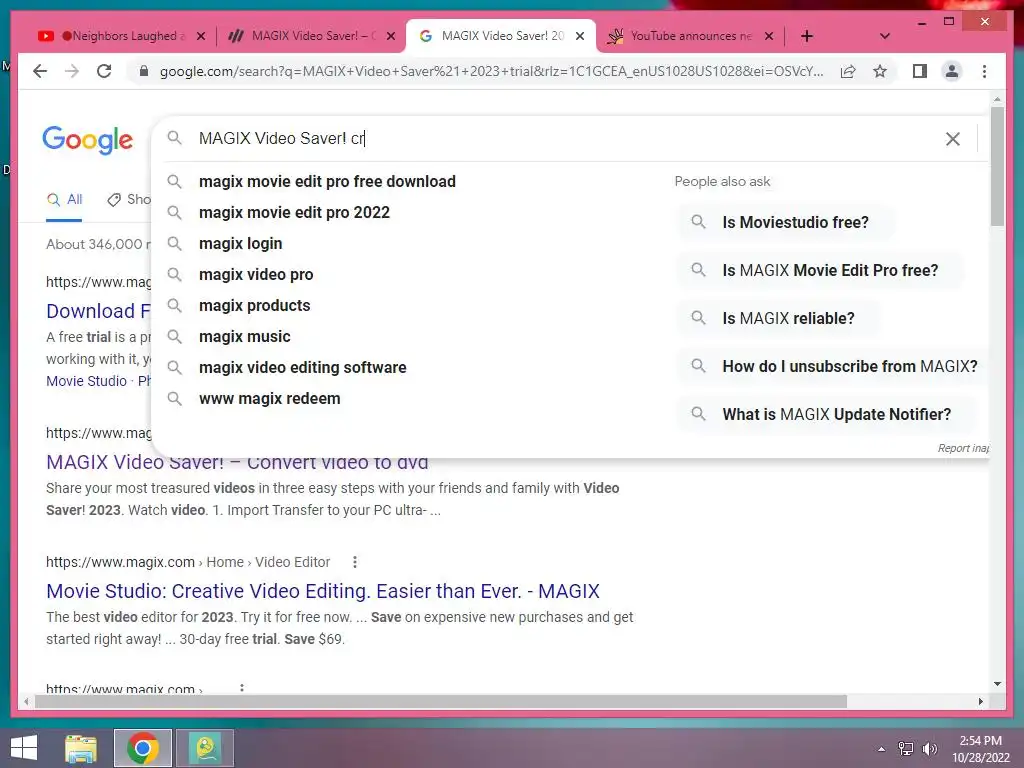
Task: Click the horizontal scrollbar thumb
Action: coord(441,701)
